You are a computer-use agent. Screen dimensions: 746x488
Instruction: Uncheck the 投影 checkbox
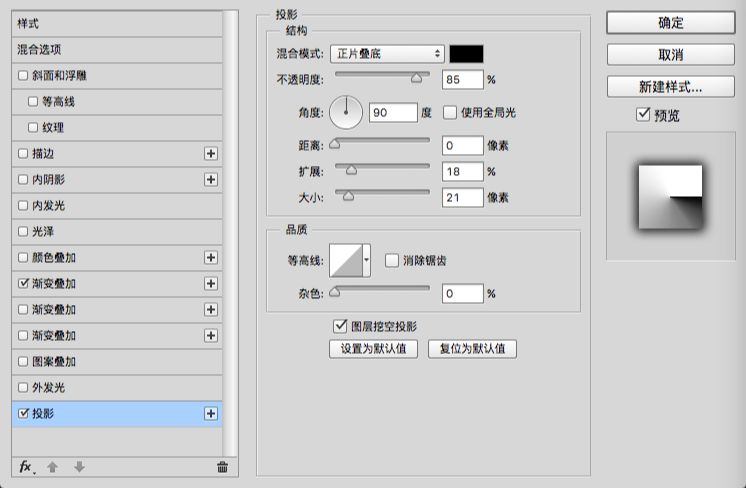23,413
